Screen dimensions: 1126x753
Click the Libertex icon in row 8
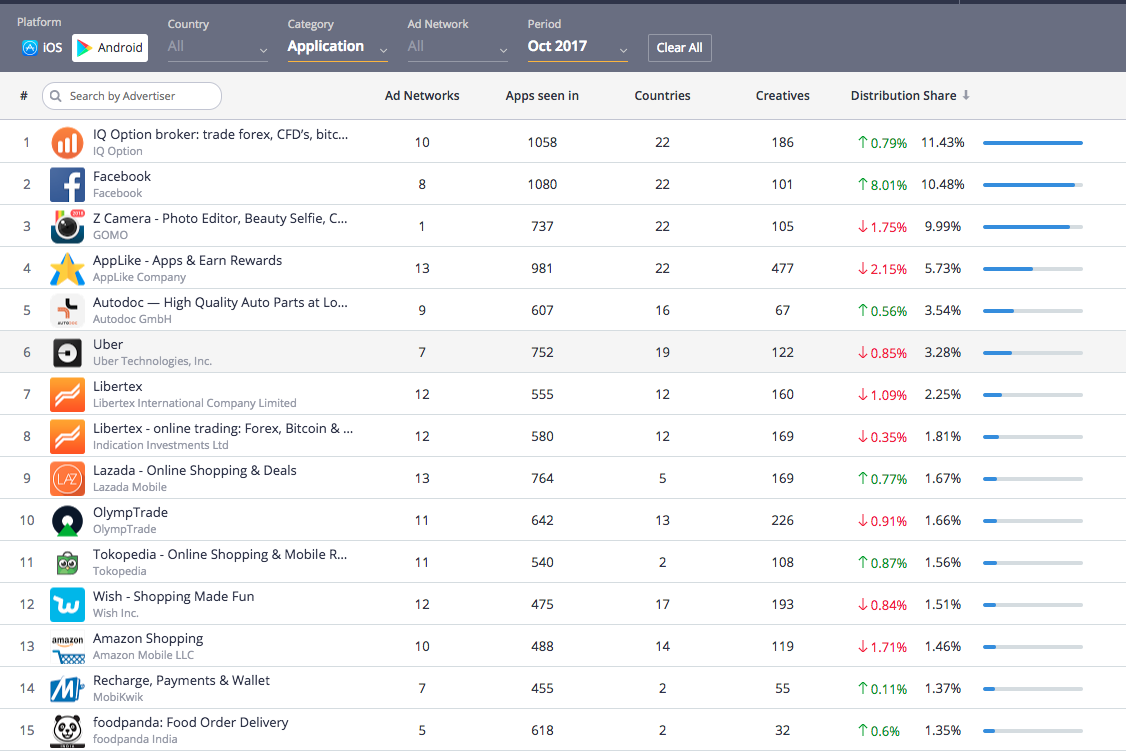click(67, 436)
